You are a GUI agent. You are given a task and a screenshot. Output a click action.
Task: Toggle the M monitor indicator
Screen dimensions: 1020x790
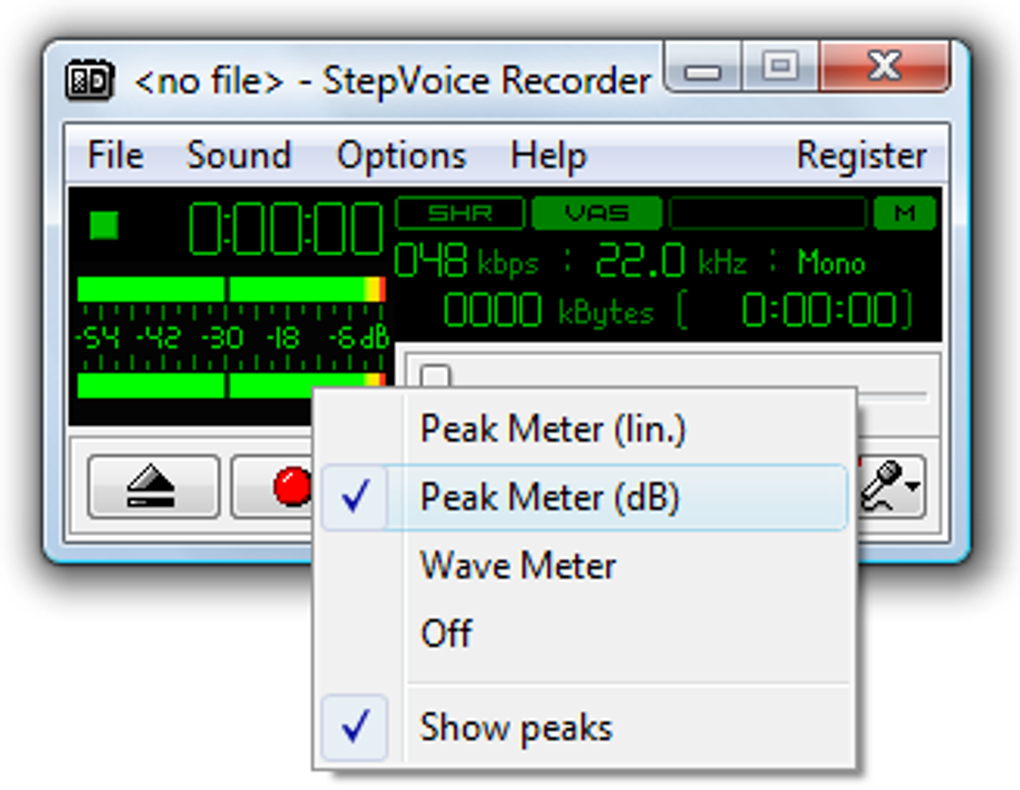[x=905, y=213]
